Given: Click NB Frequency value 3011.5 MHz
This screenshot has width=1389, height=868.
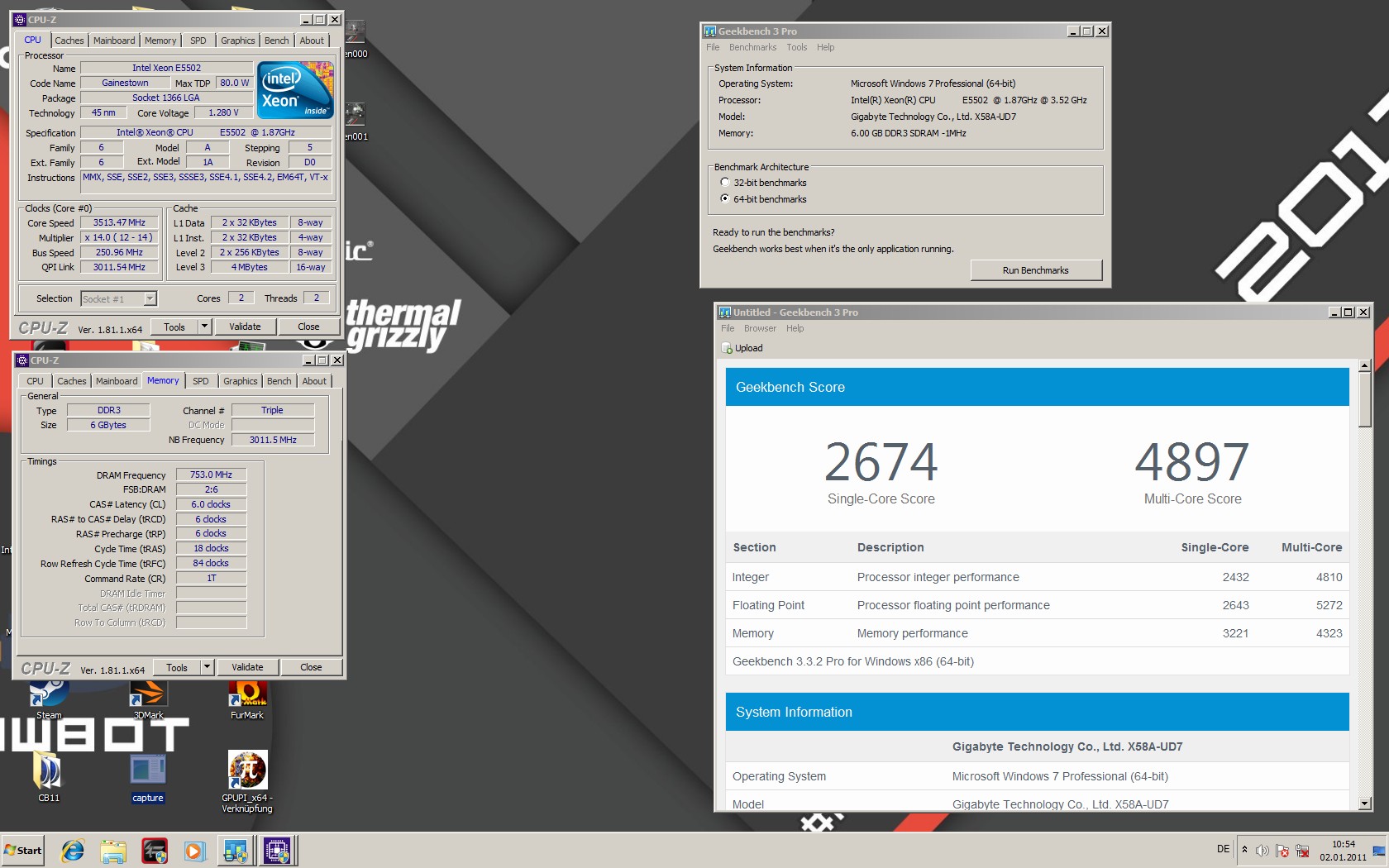Looking at the screenshot, I should tap(273, 440).
